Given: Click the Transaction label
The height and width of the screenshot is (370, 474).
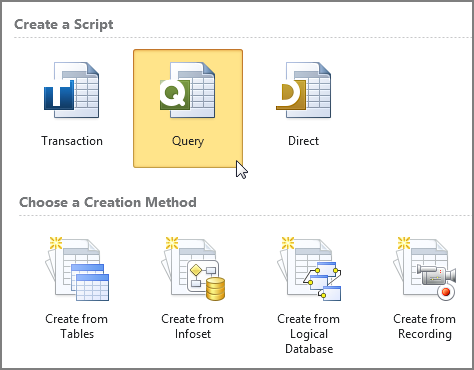Looking at the screenshot, I should pos(72,141).
